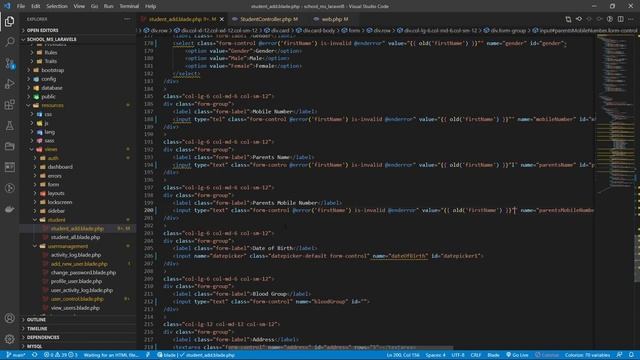Close the student_add.blade.php tab
Image resolution: width=640 pixels, height=360 pixels.
[x=222, y=19]
